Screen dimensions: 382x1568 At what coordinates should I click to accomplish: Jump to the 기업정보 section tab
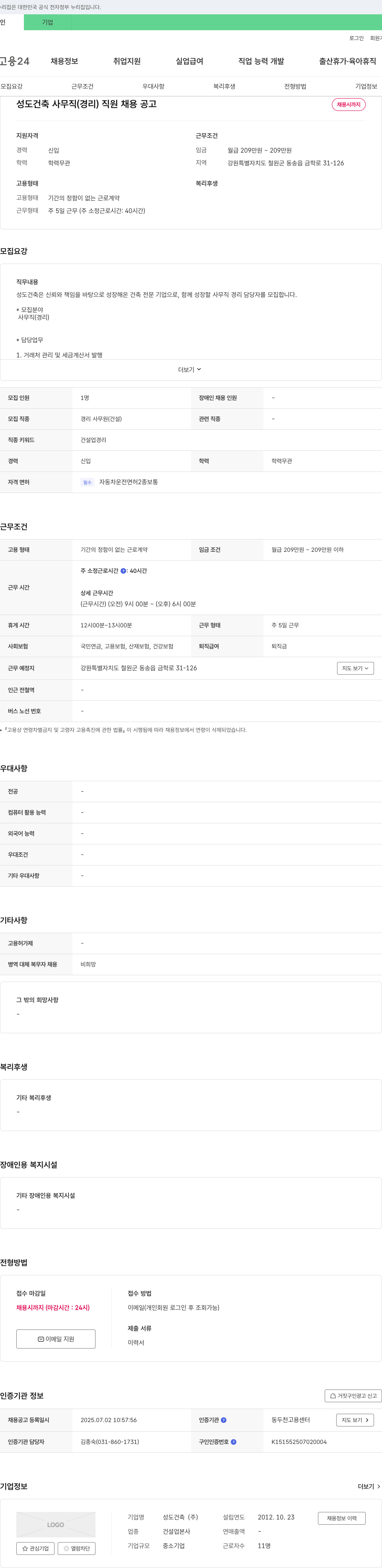tap(366, 86)
